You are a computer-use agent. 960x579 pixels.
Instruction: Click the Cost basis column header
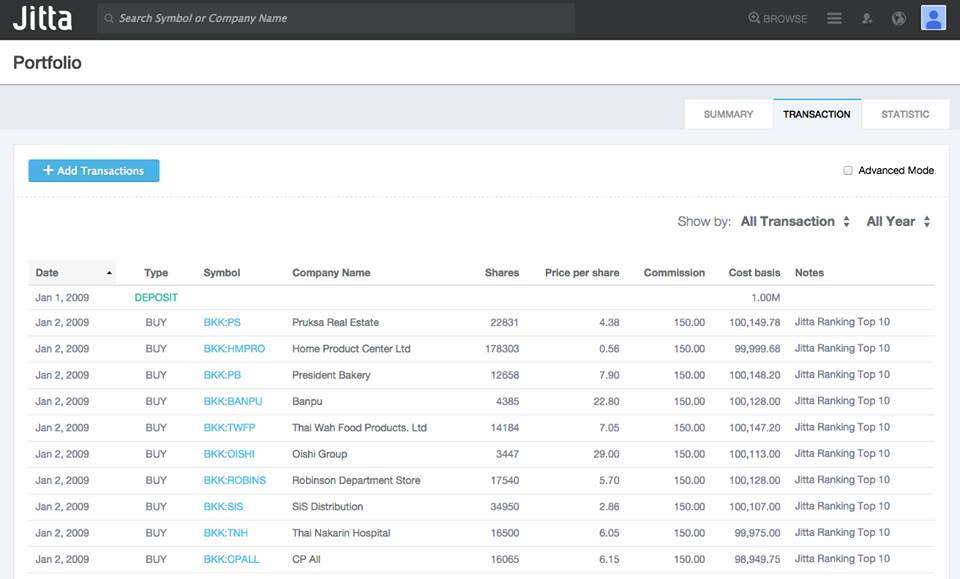click(x=754, y=272)
